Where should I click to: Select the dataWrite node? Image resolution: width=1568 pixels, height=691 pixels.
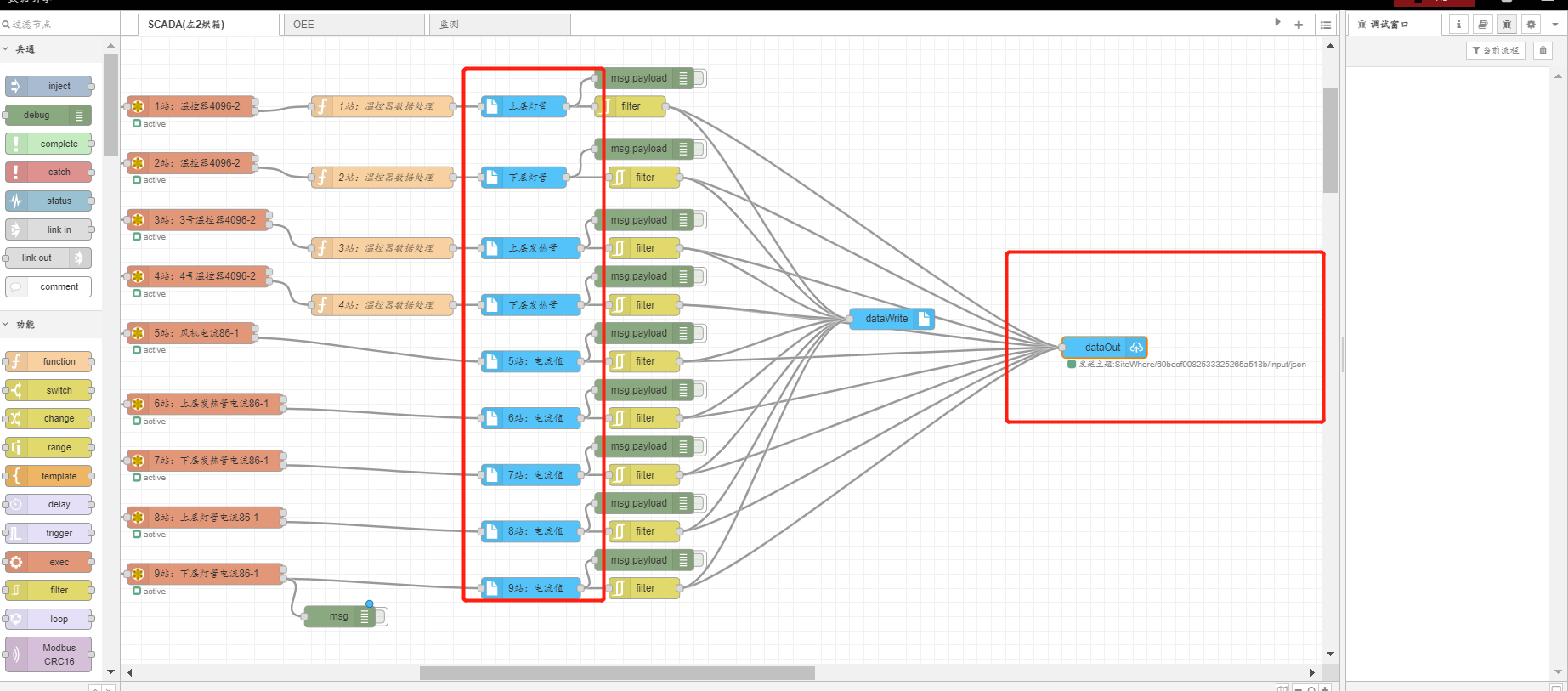point(886,319)
